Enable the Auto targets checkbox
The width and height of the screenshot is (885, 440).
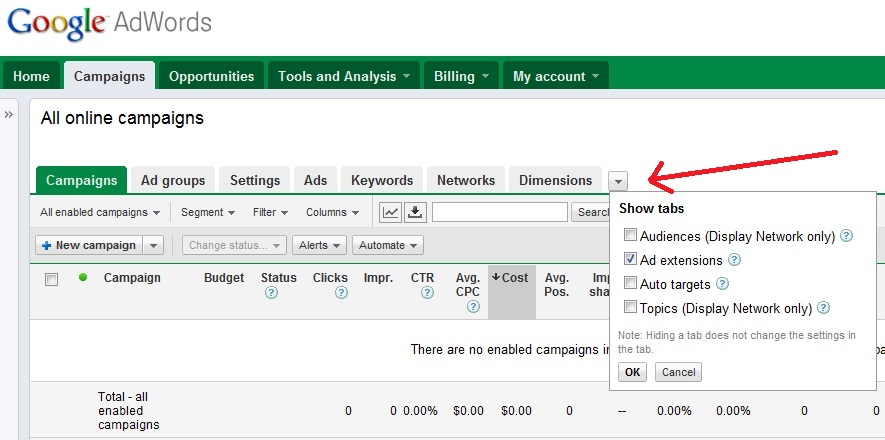click(630, 283)
